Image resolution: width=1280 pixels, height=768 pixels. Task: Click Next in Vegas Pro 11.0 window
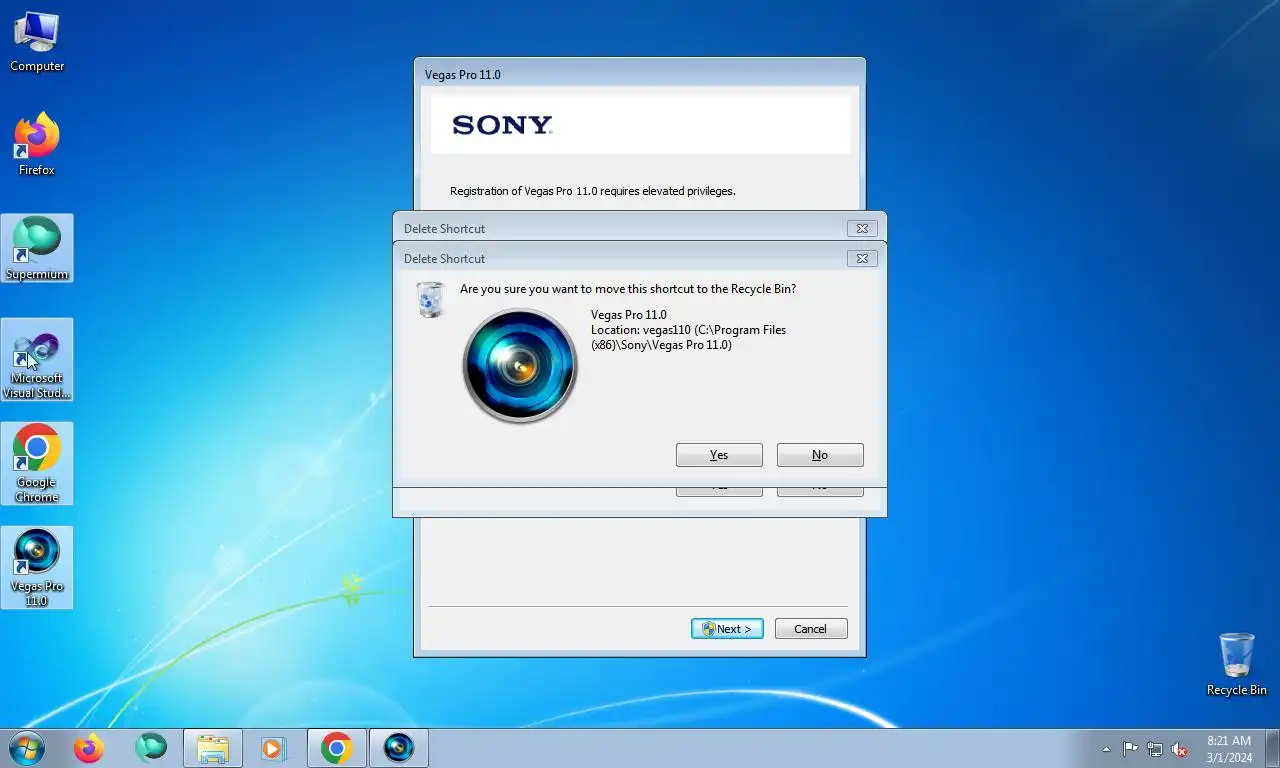tap(727, 629)
